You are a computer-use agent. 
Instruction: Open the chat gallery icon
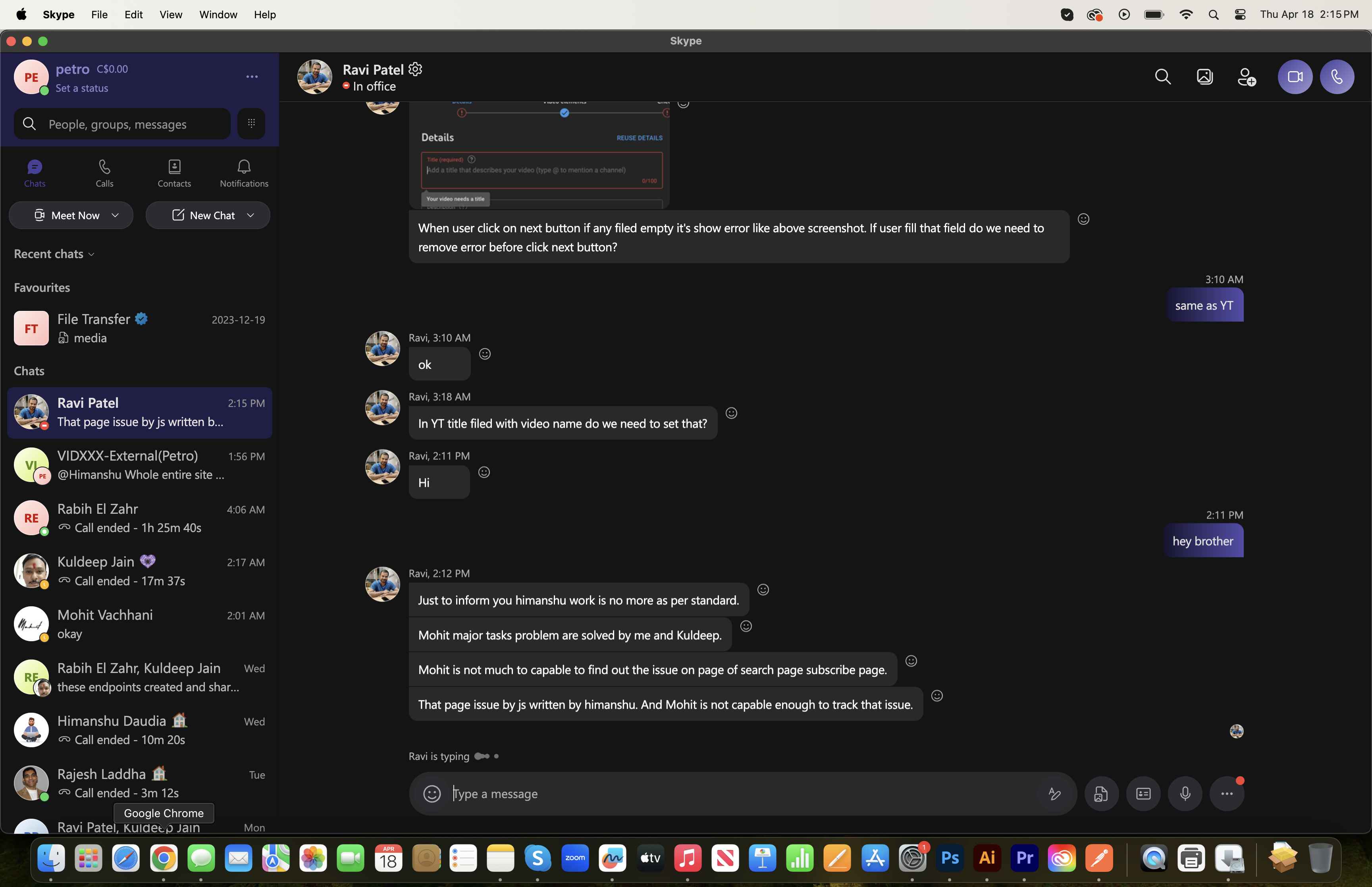[x=1204, y=77]
